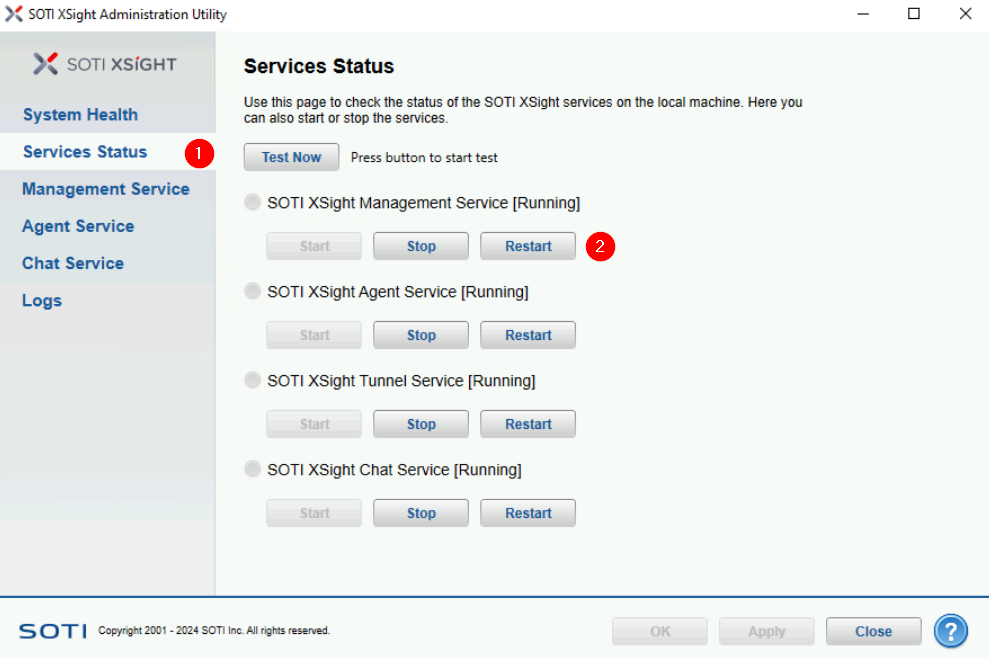Screen dimensions: 989x658
Task: Click the disabled OK button
Action: pos(660,631)
